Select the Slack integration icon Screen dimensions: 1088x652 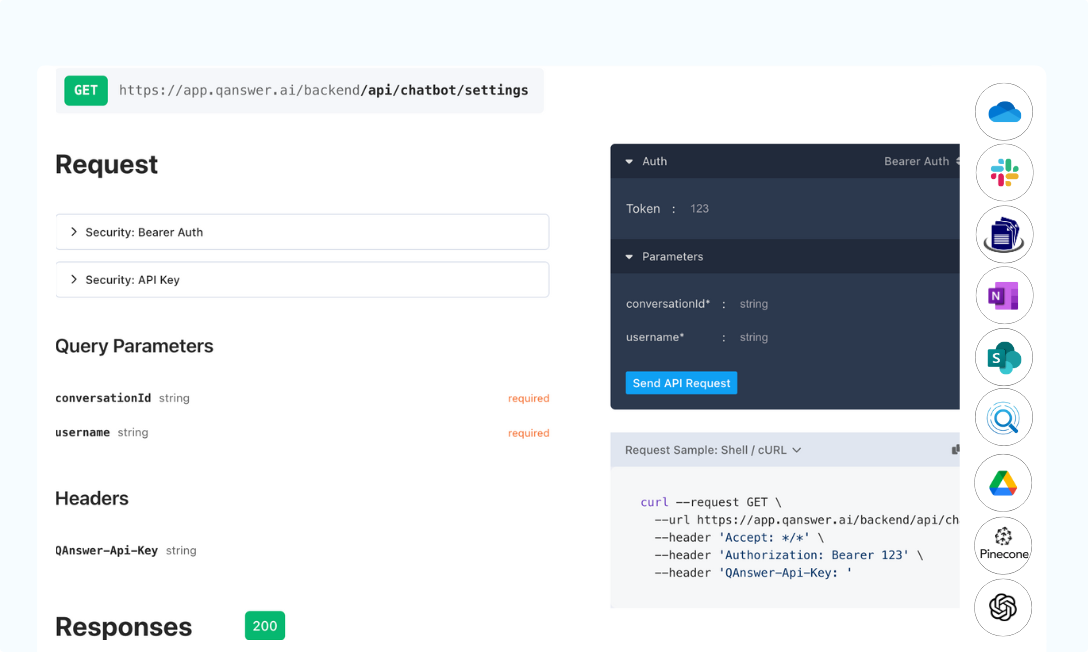(1003, 172)
